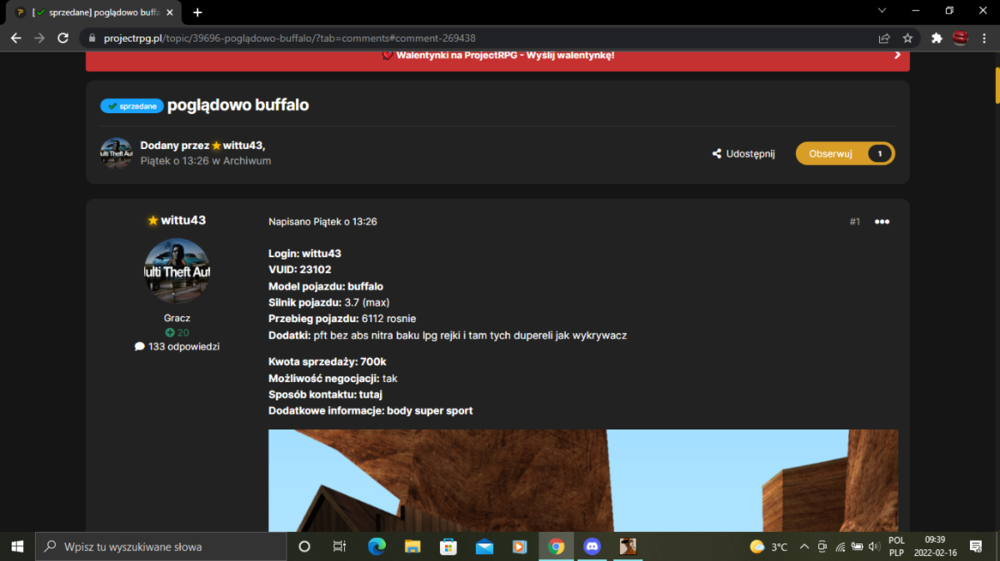Click the share page icon in address bar
The image size is (1000, 561).
[884, 38]
